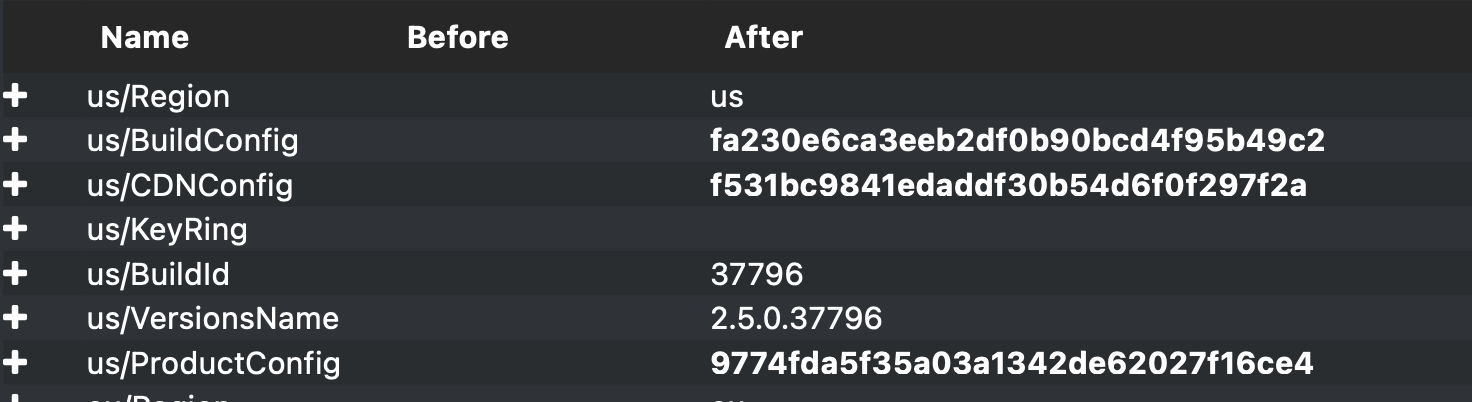Click the plus icon beside us/Region
The width and height of the screenshot is (1472, 402).
15,97
